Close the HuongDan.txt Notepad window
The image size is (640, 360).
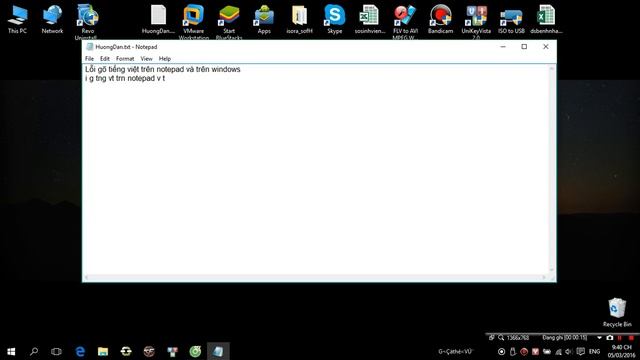546,47
